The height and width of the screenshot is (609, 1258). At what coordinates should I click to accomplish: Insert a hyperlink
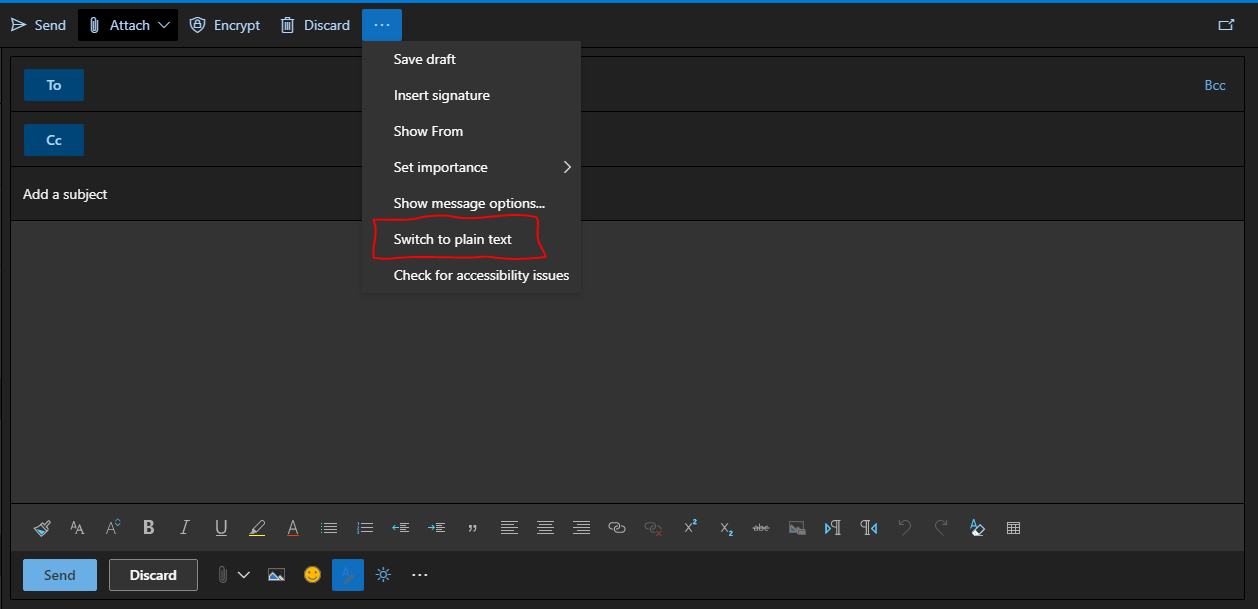click(617, 528)
